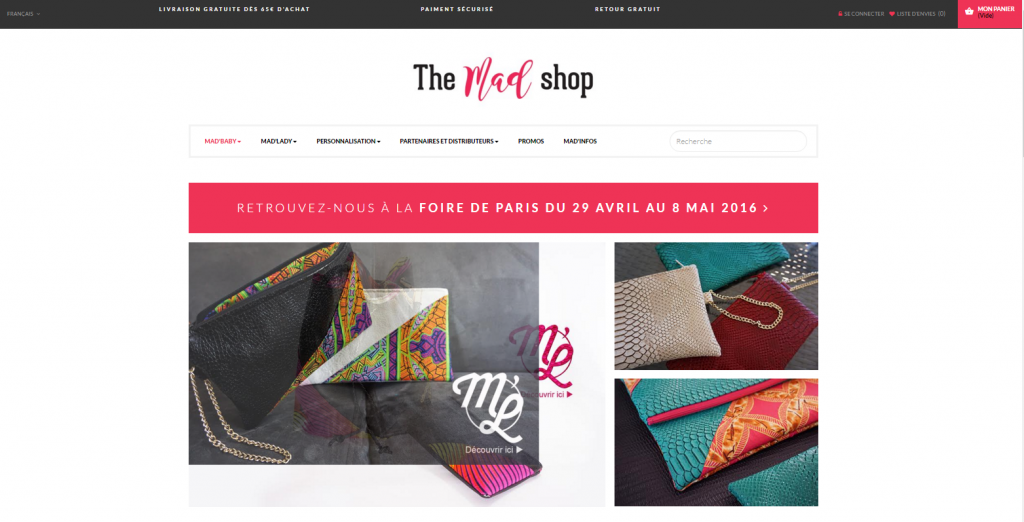Image resolution: width=1024 pixels, height=522 pixels.
Task: Click the lock icon beside Se connecter
Action: pyautogui.click(x=840, y=14)
